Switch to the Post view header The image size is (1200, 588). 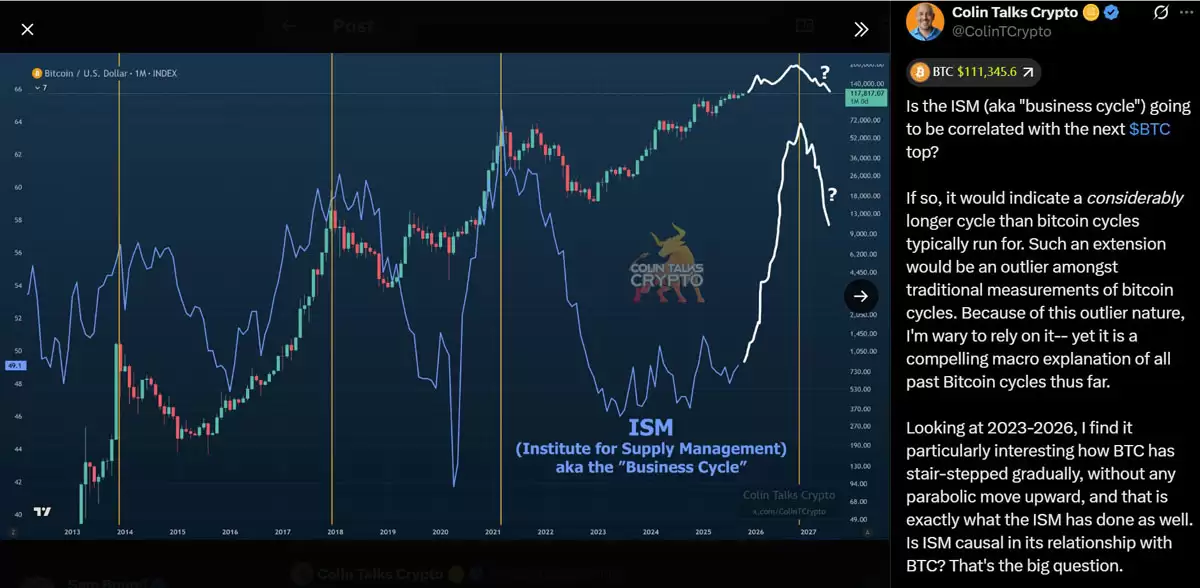point(352,27)
